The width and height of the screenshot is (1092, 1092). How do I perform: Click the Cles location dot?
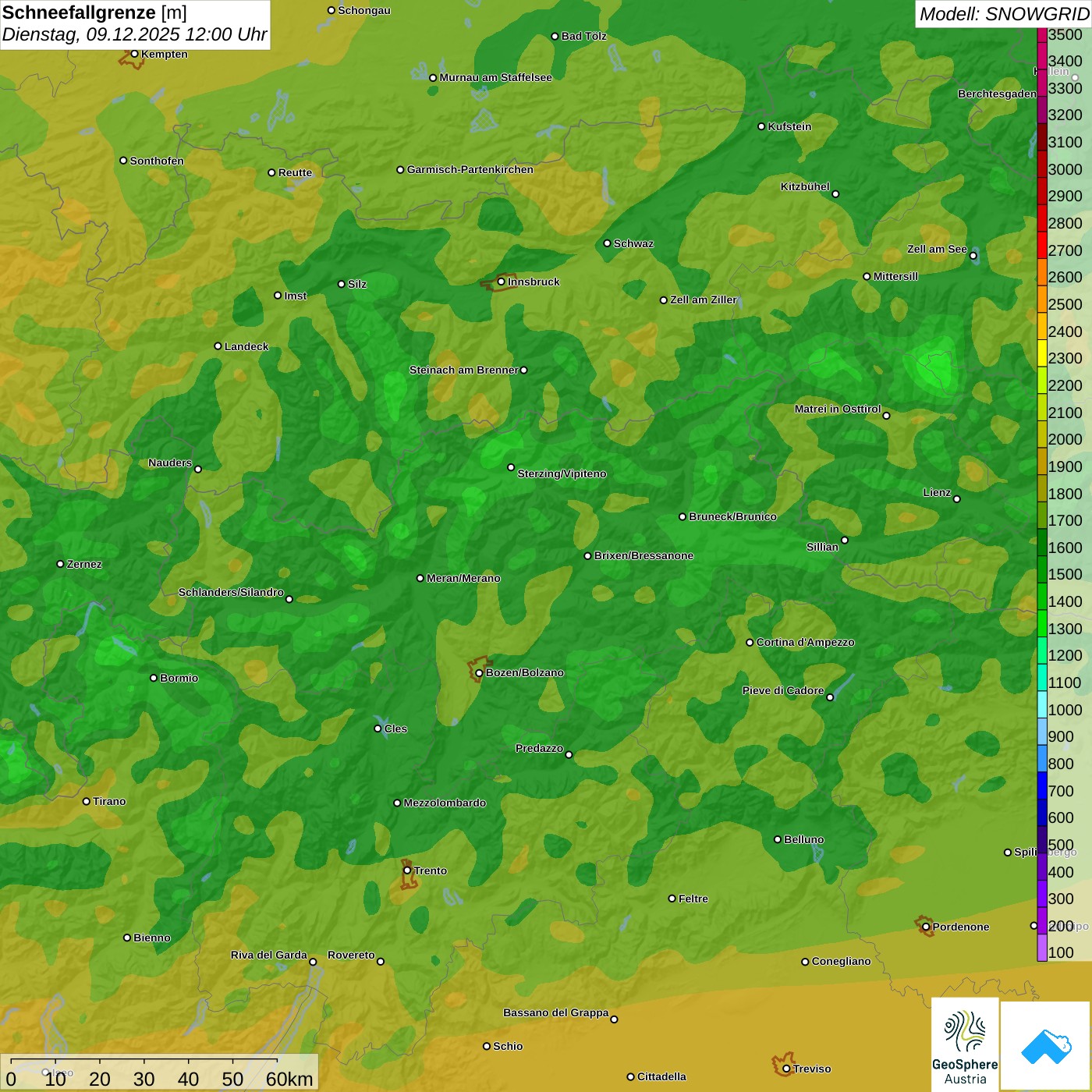click(378, 729)
